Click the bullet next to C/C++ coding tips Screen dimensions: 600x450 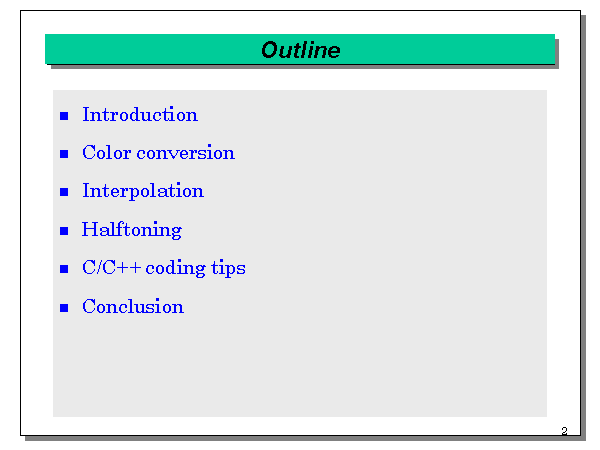[x=65, y=269]
